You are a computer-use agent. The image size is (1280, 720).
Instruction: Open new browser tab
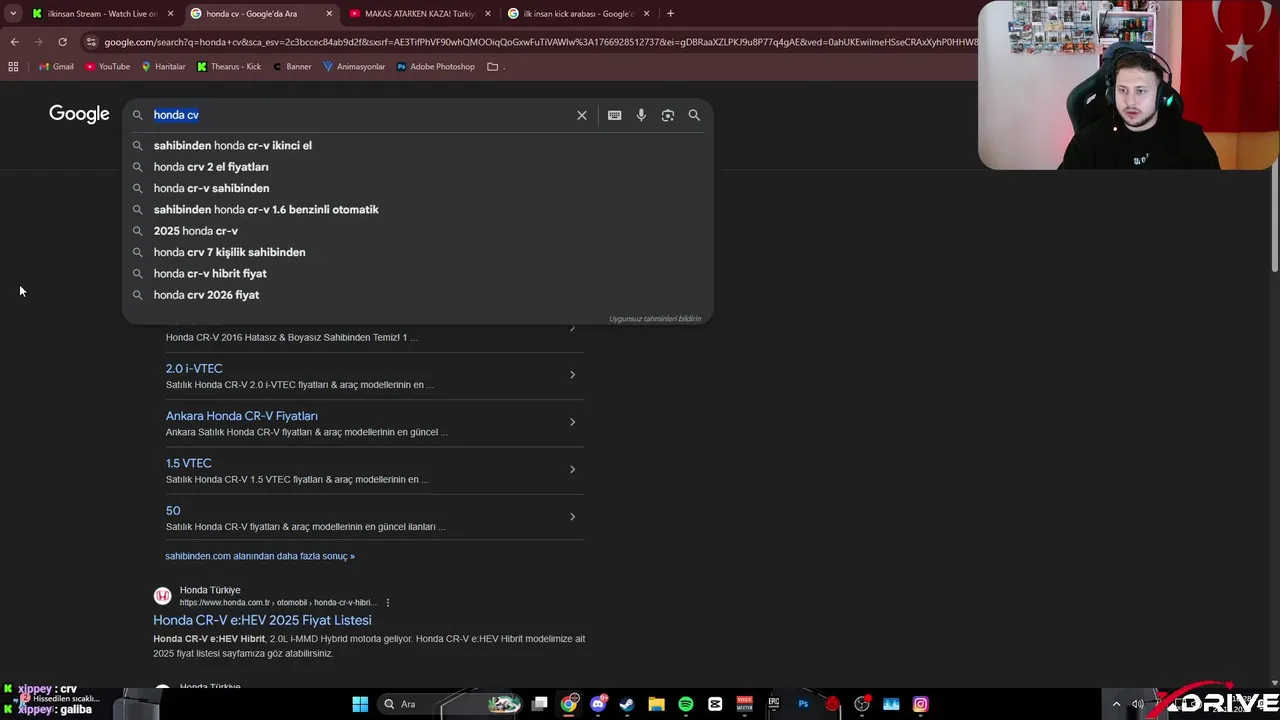[670, 14]
